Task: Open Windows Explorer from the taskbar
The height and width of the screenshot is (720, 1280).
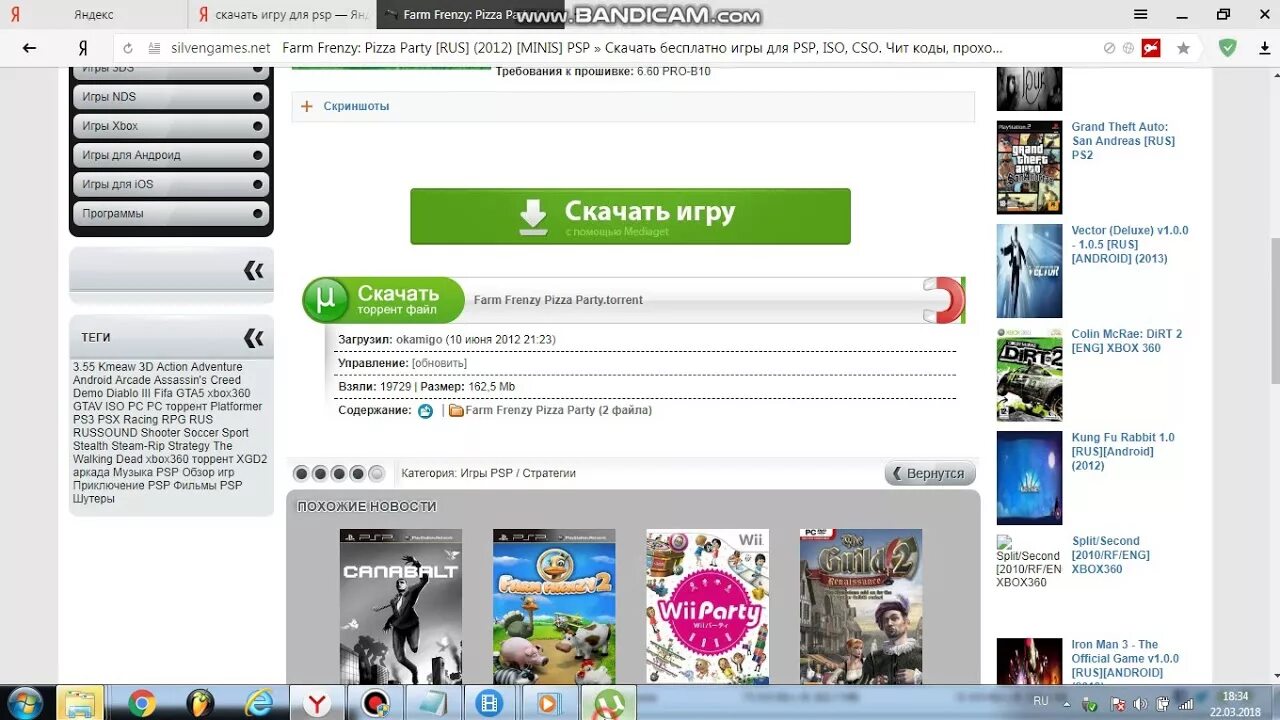Action: click(x=81, y=703)
